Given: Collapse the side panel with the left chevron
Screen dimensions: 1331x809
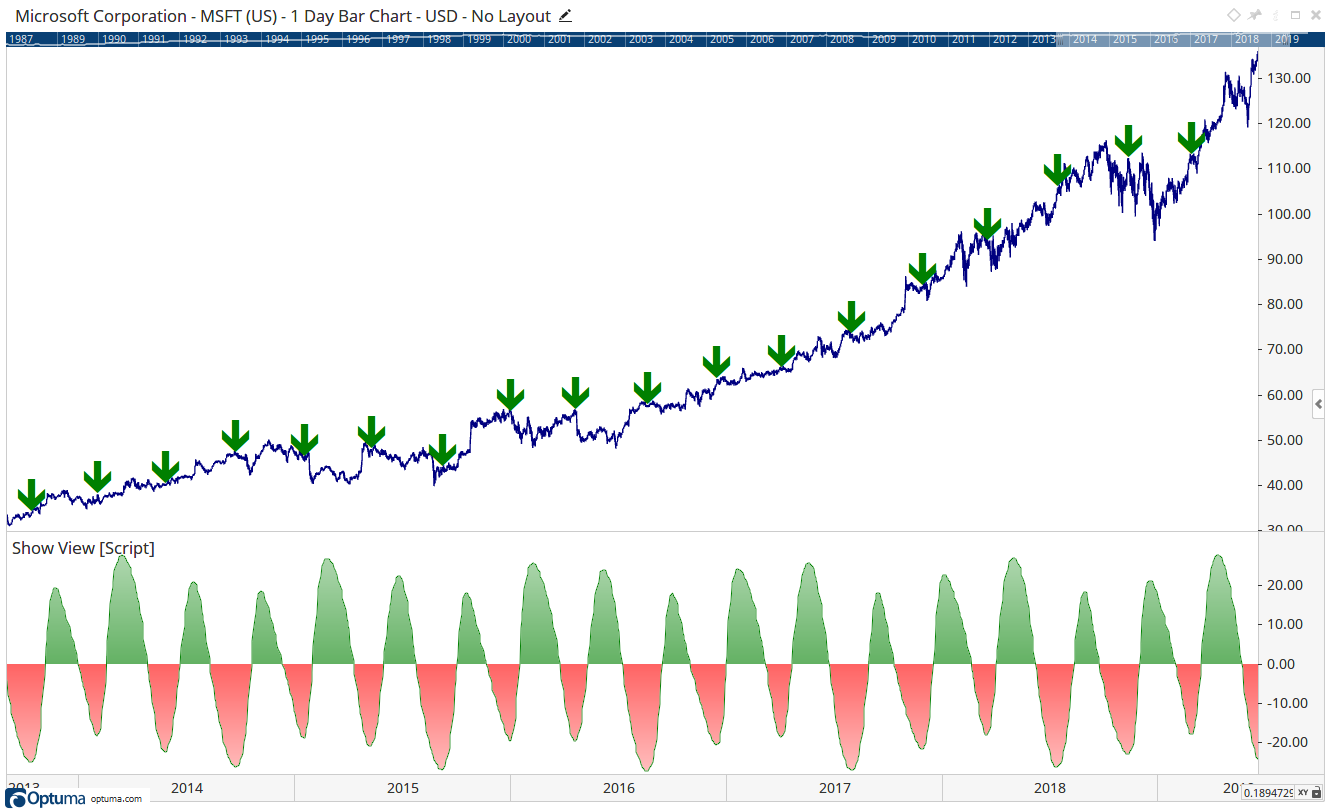Looking at the screenshot, I should [x=1319, y=404].
